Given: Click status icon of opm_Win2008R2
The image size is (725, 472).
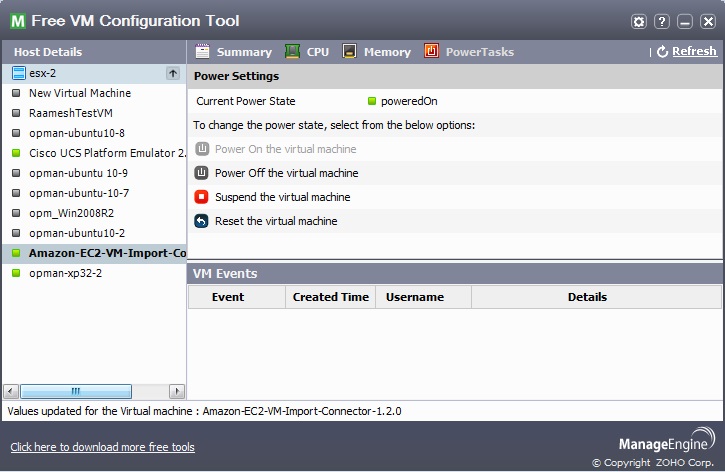Looking at the screenshot, I should (16, 213).
